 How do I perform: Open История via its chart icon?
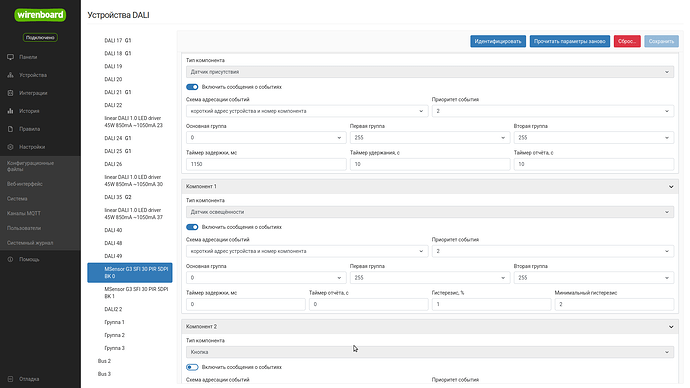pyautogui.click(x=11, y=111)
